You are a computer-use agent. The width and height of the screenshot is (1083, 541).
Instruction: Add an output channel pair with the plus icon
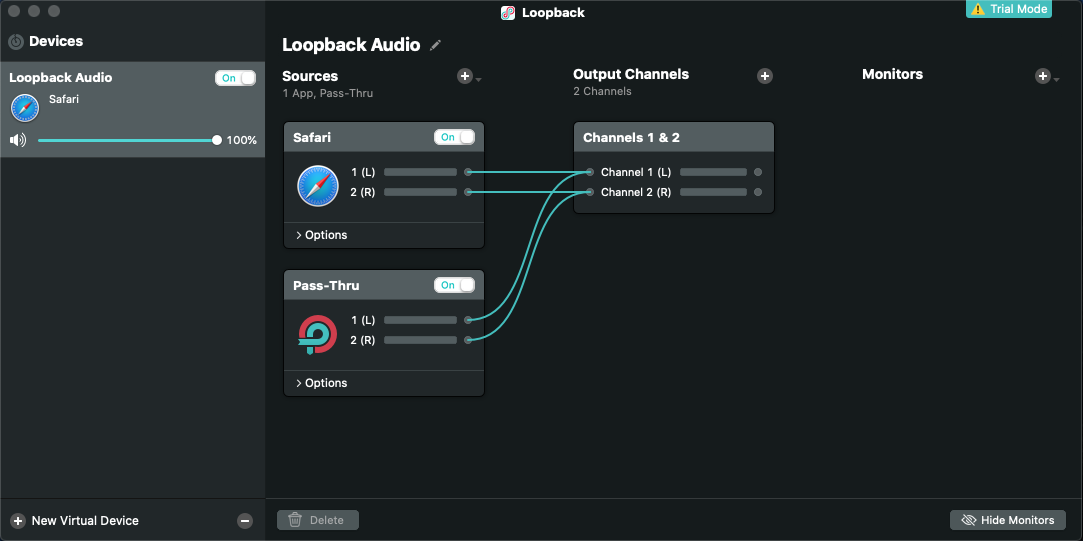[x=765, y=76]
